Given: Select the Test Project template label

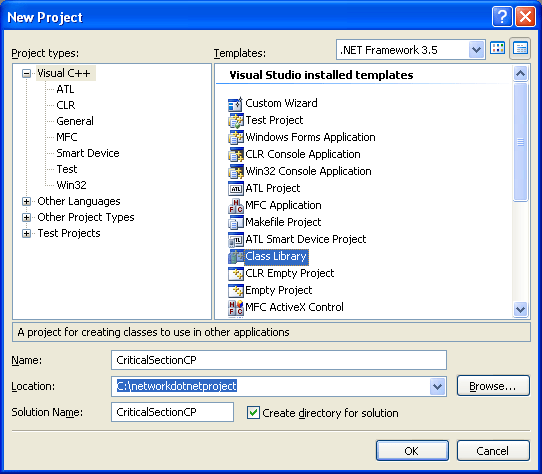Looking at the screenshot, I should click(x=274, y=120).
